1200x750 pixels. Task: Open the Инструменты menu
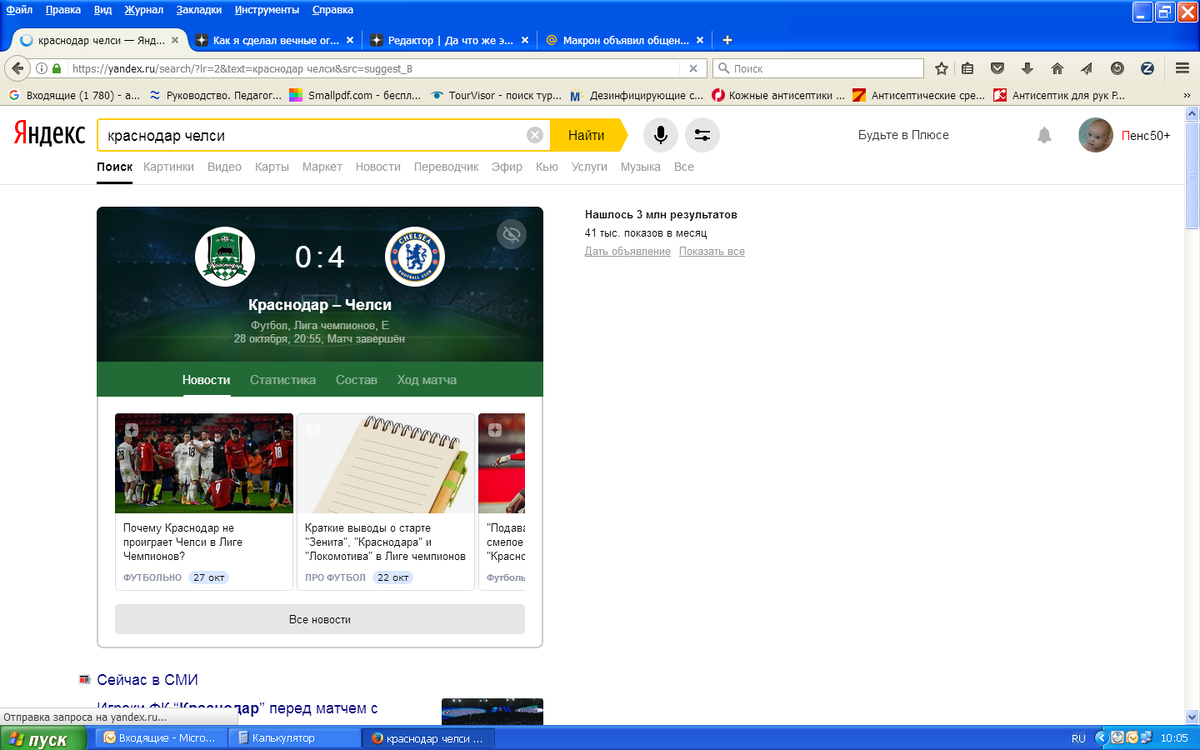click(267, 10)
